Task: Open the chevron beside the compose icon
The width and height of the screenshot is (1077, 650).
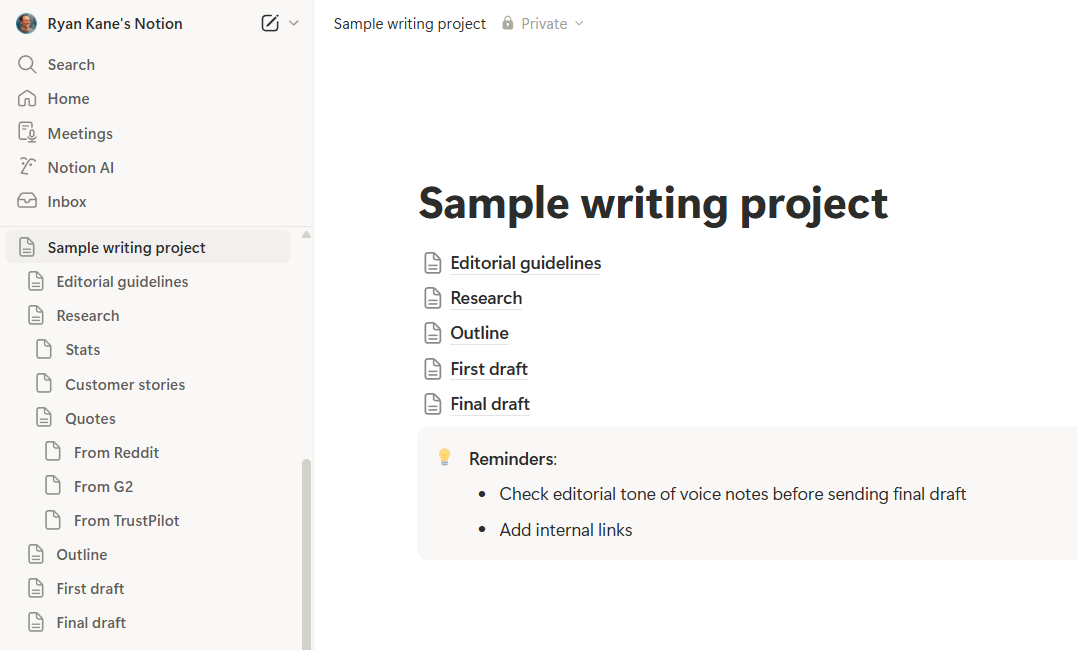Action: pyautogui.click(x=291, y=23)
